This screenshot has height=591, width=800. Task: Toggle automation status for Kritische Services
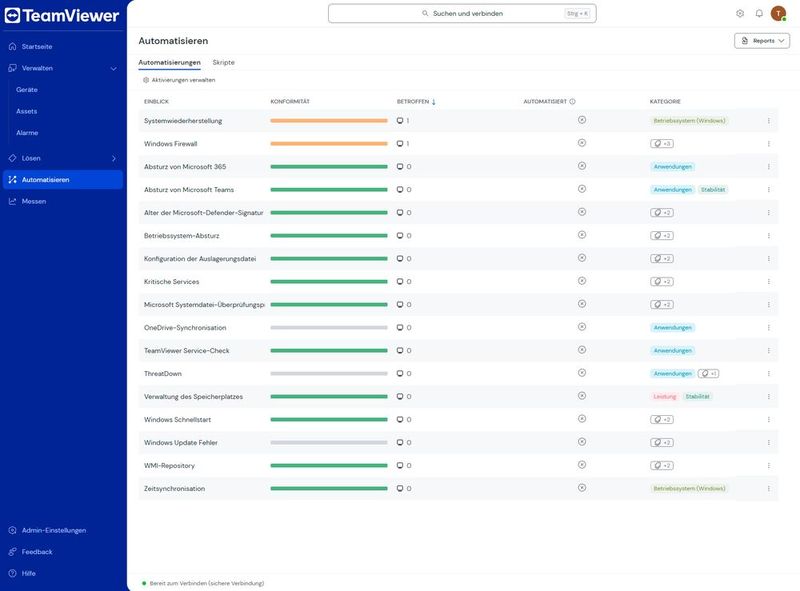pos(582,281)
